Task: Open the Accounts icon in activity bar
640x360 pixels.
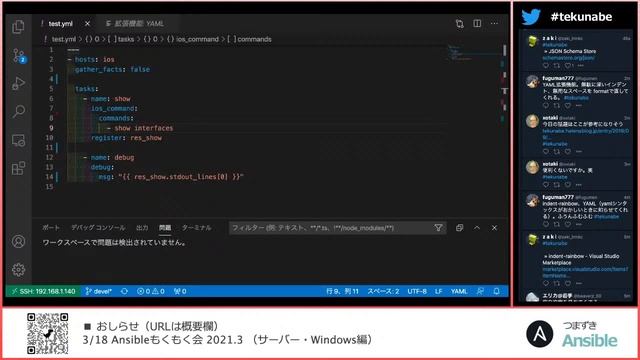Action: (x=18, y=242)
